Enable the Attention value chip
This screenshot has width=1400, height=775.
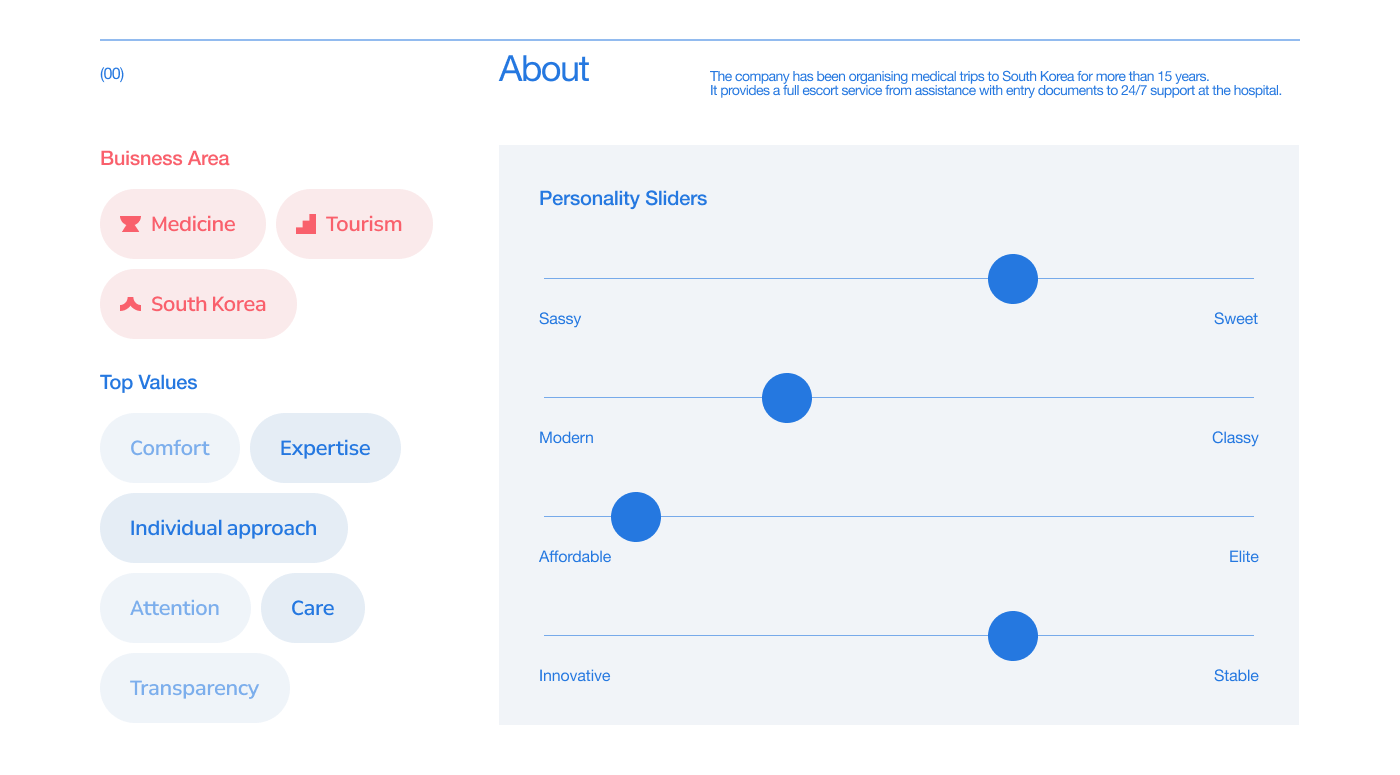pos(175,608)
